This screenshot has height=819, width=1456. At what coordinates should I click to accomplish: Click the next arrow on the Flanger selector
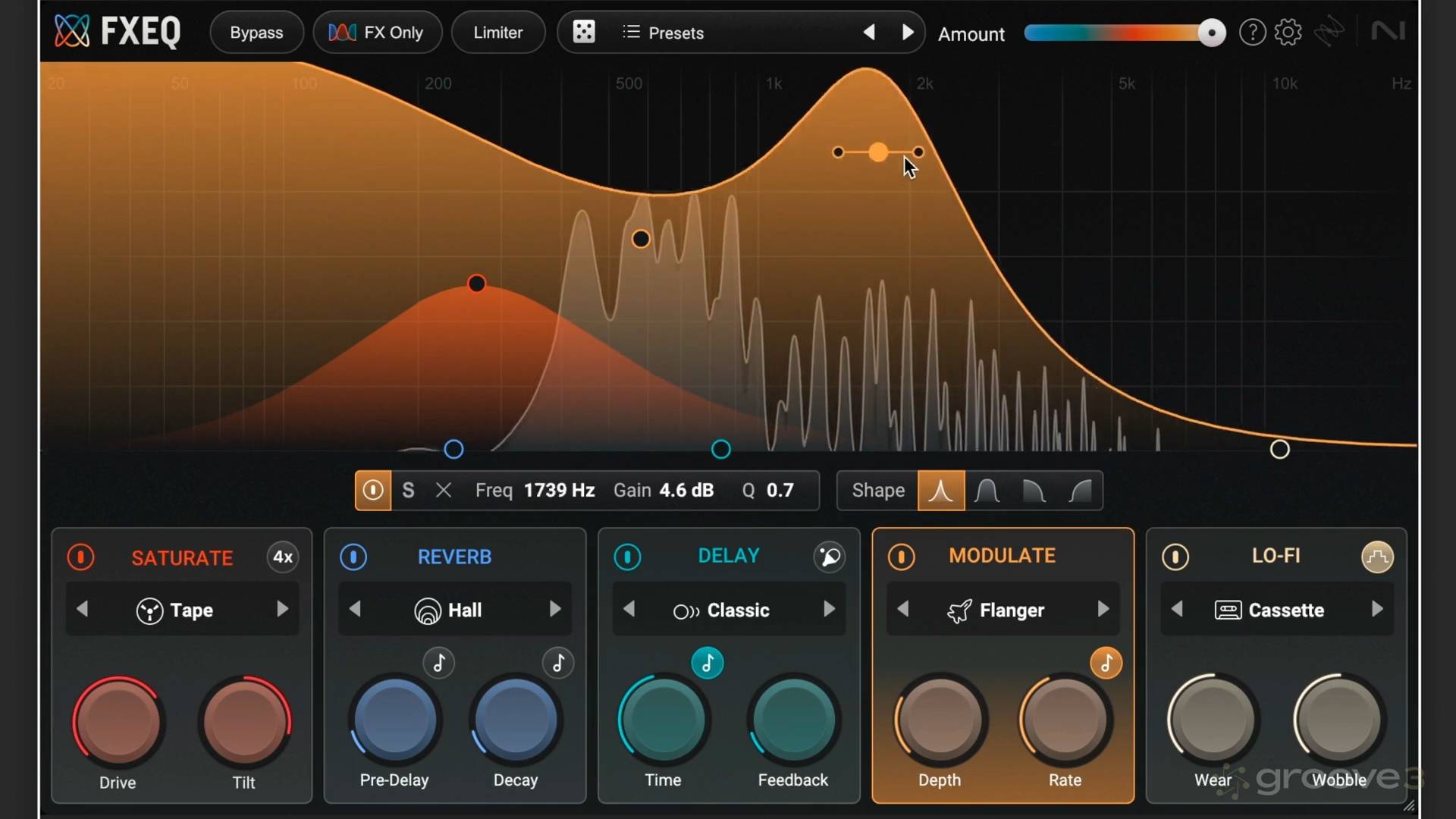click(1104, 609)
